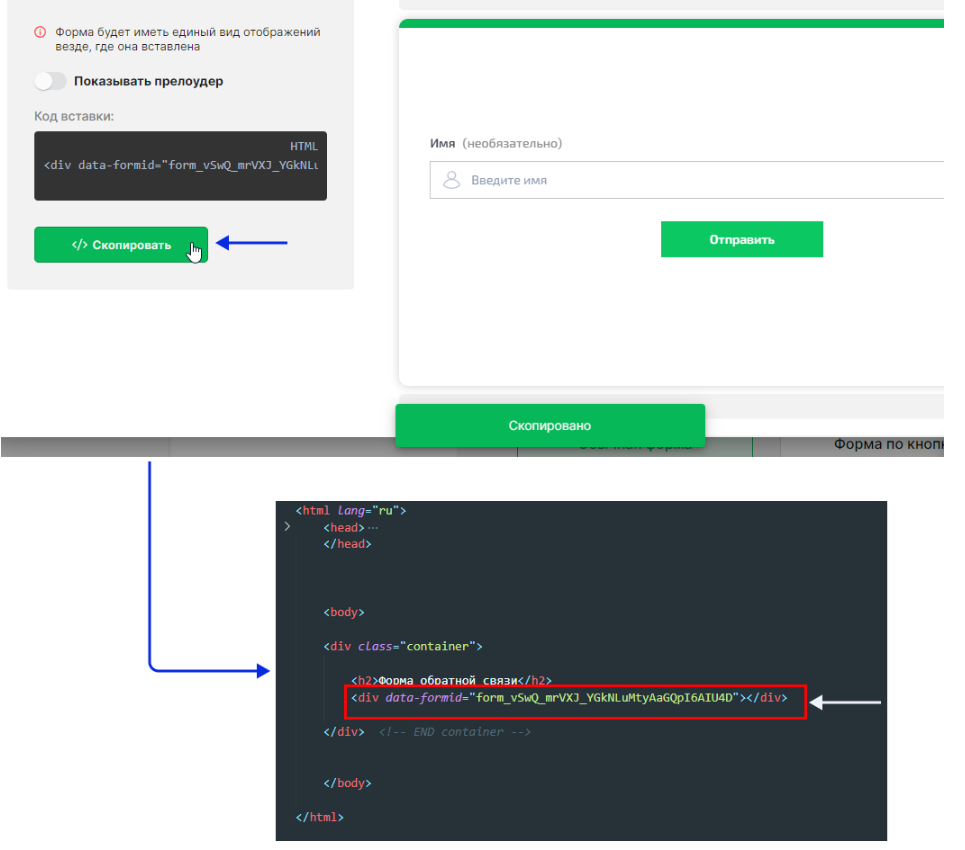Click the highlighted data-formid div line
The height and width of the screenshot is (850, 965).
(x=569, y=698)
